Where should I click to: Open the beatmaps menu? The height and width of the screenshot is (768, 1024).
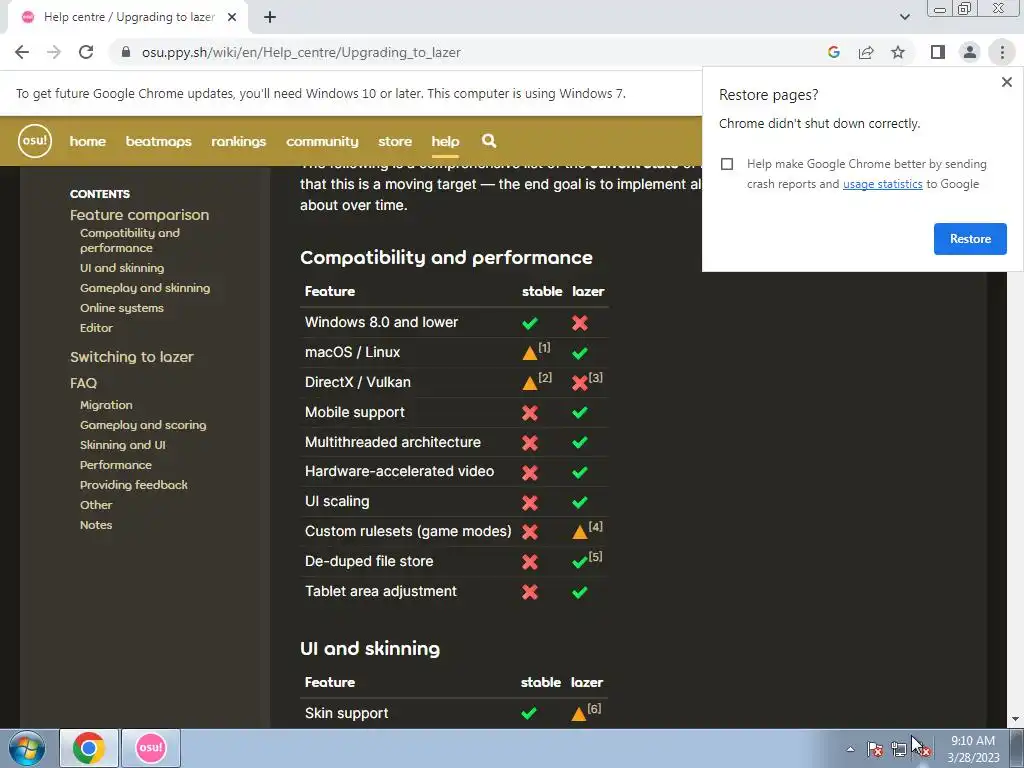(x=159, y=141)
